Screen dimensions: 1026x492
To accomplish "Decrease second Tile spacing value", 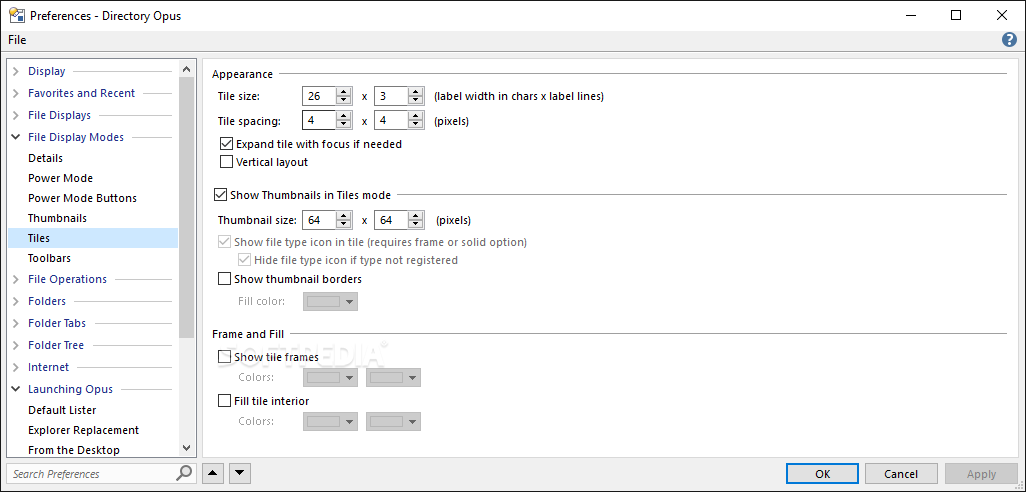I will point(416,125).
